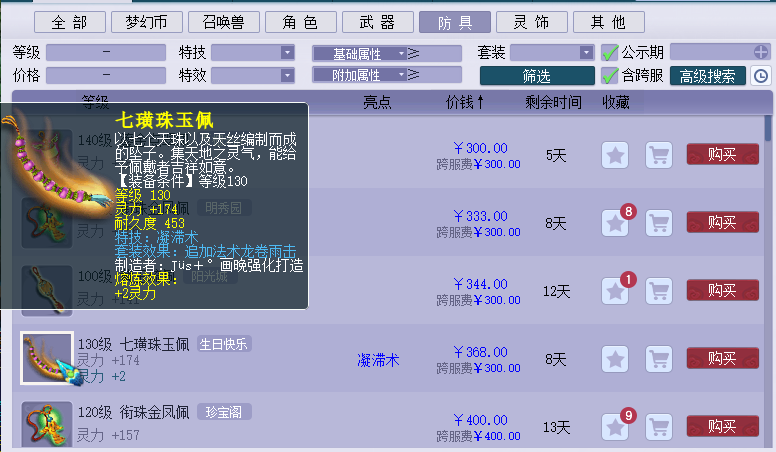Add the ¥333.00 item to cart
The height and width of the screenshot is (452, 776).
(x=659, y=223)
